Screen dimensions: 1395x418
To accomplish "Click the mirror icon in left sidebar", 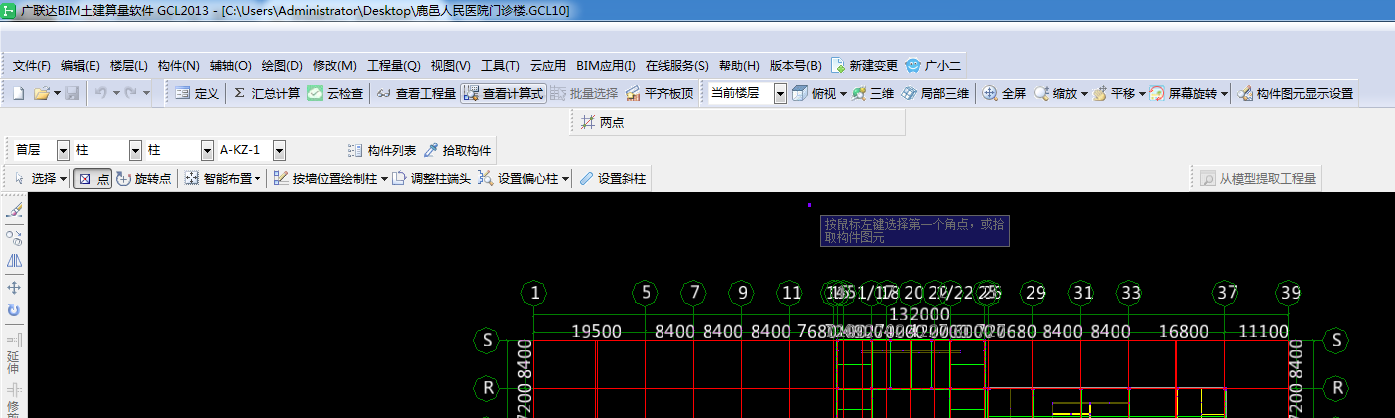I will (14, 261).
